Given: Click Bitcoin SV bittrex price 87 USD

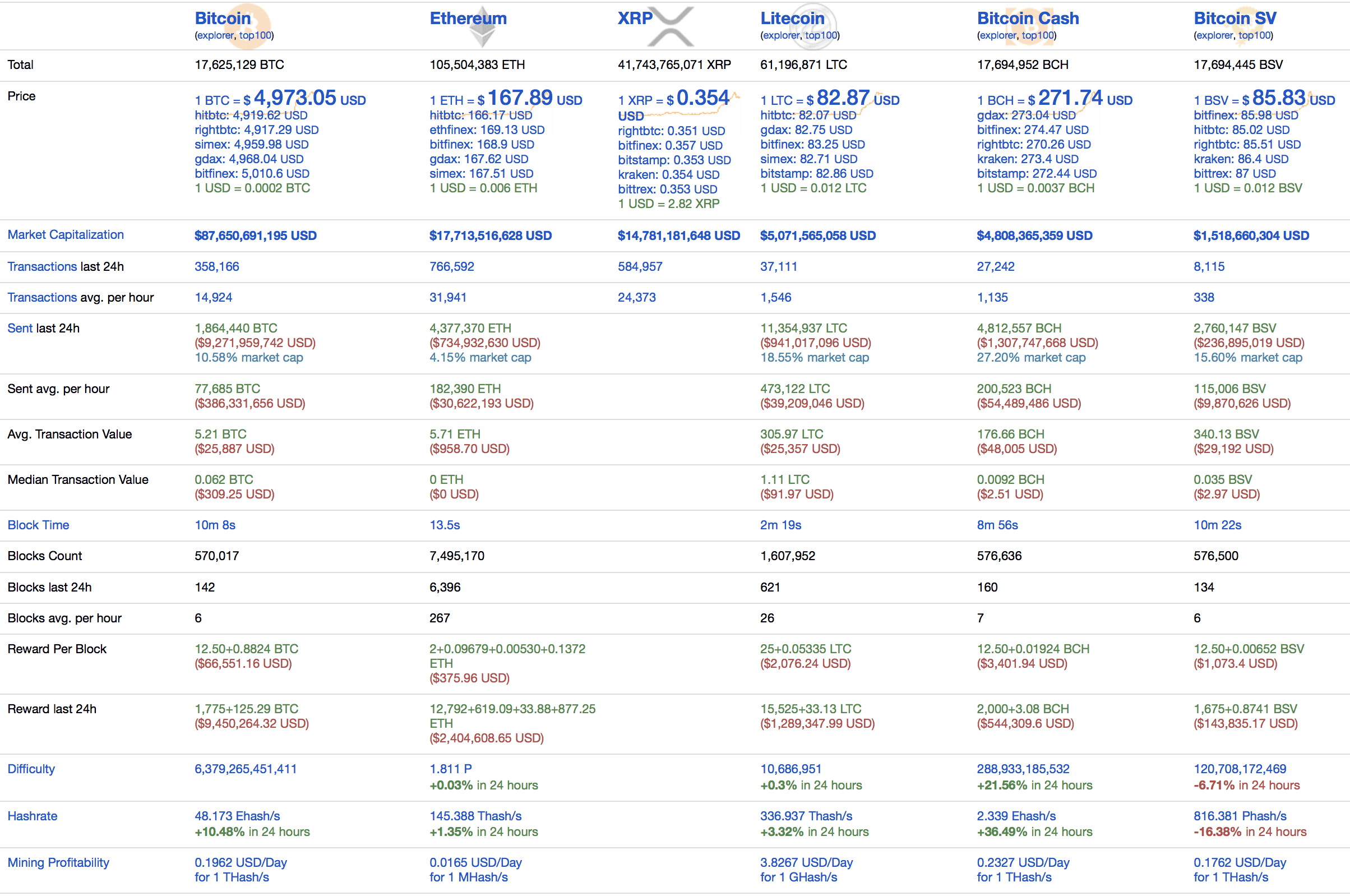Looking at the screenshot, I should (1235, 174).
